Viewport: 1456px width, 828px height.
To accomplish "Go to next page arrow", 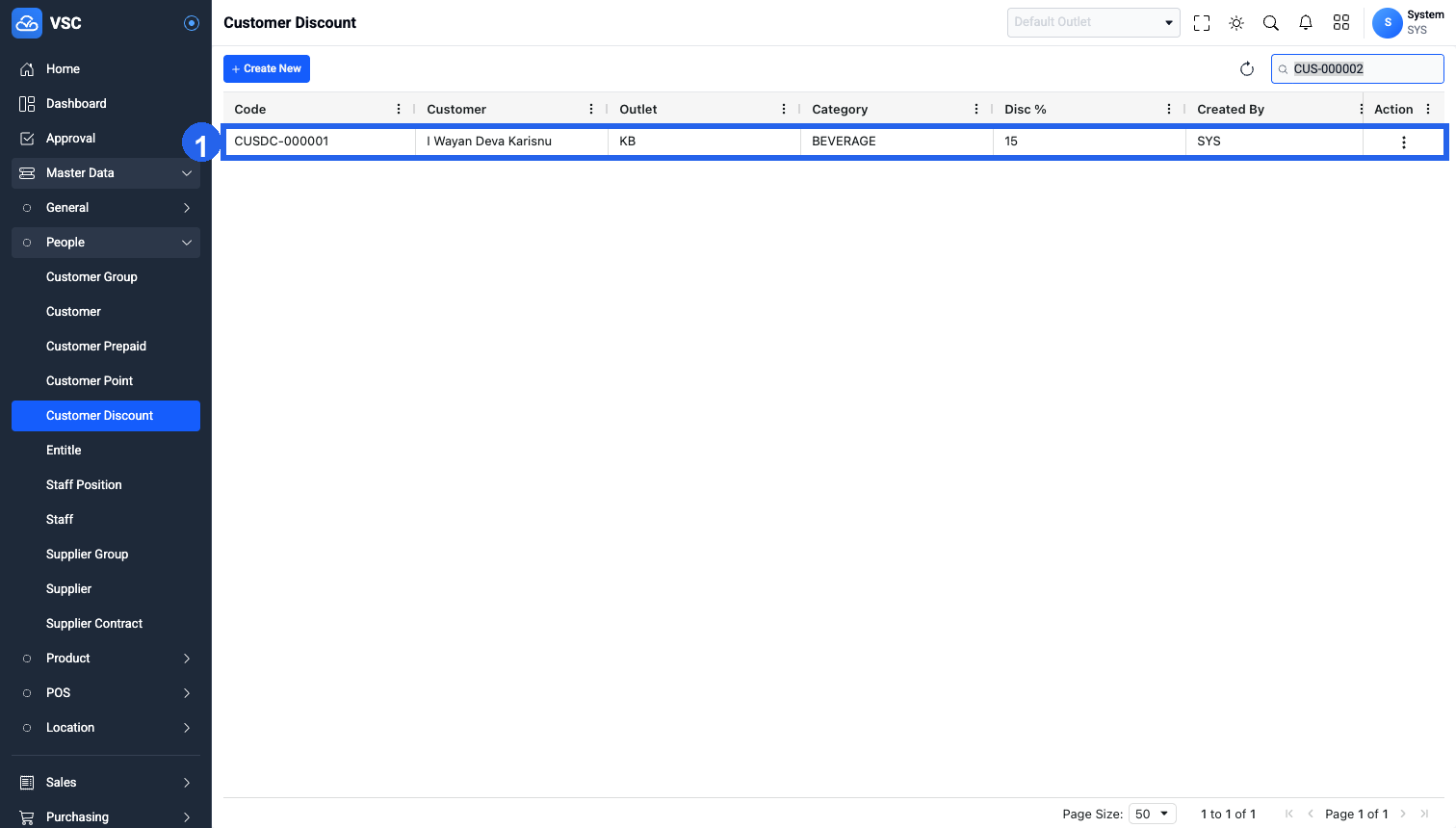I will coord(1403,815).
